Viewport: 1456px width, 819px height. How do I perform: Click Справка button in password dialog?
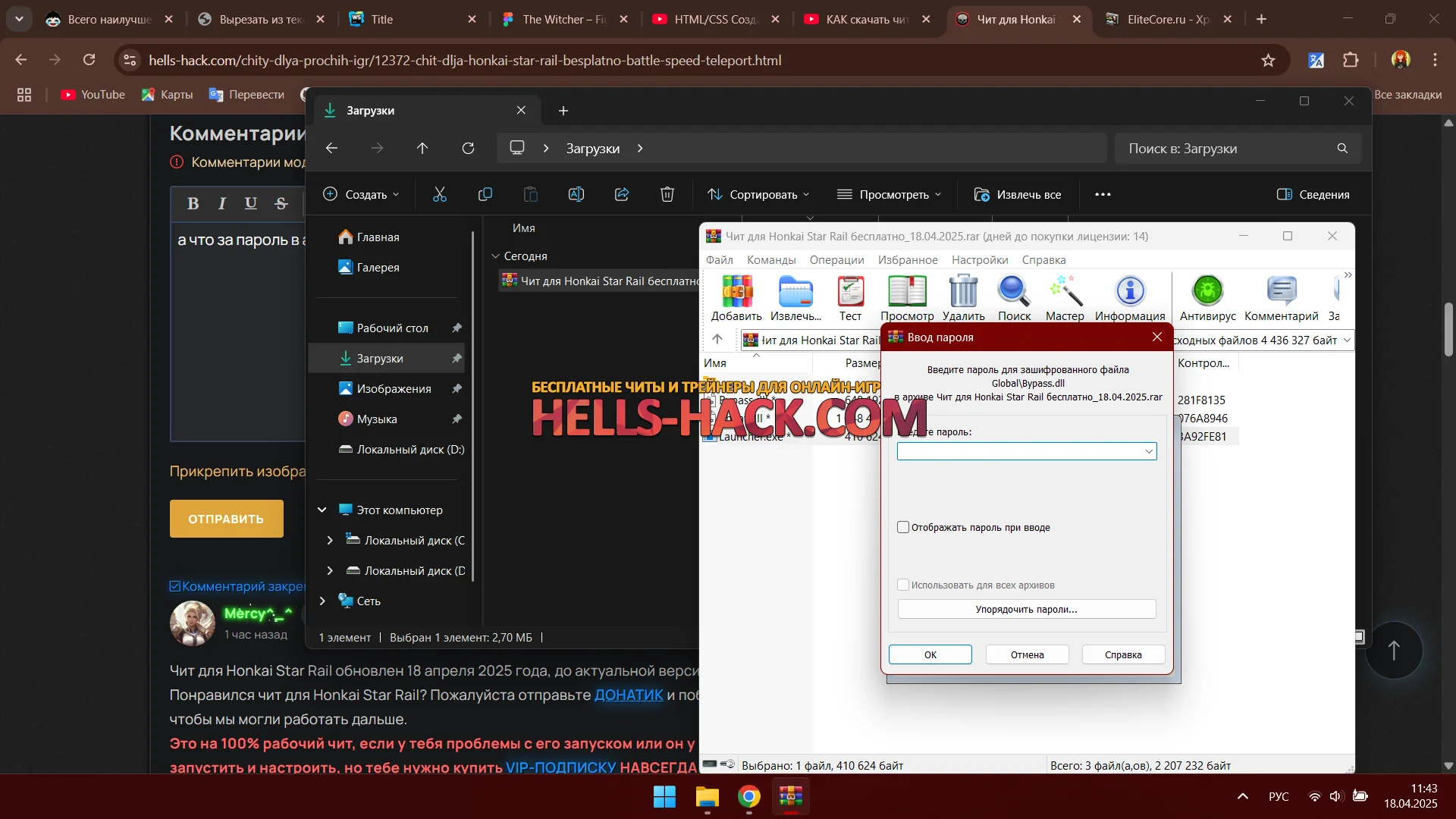pos(1123,654)
